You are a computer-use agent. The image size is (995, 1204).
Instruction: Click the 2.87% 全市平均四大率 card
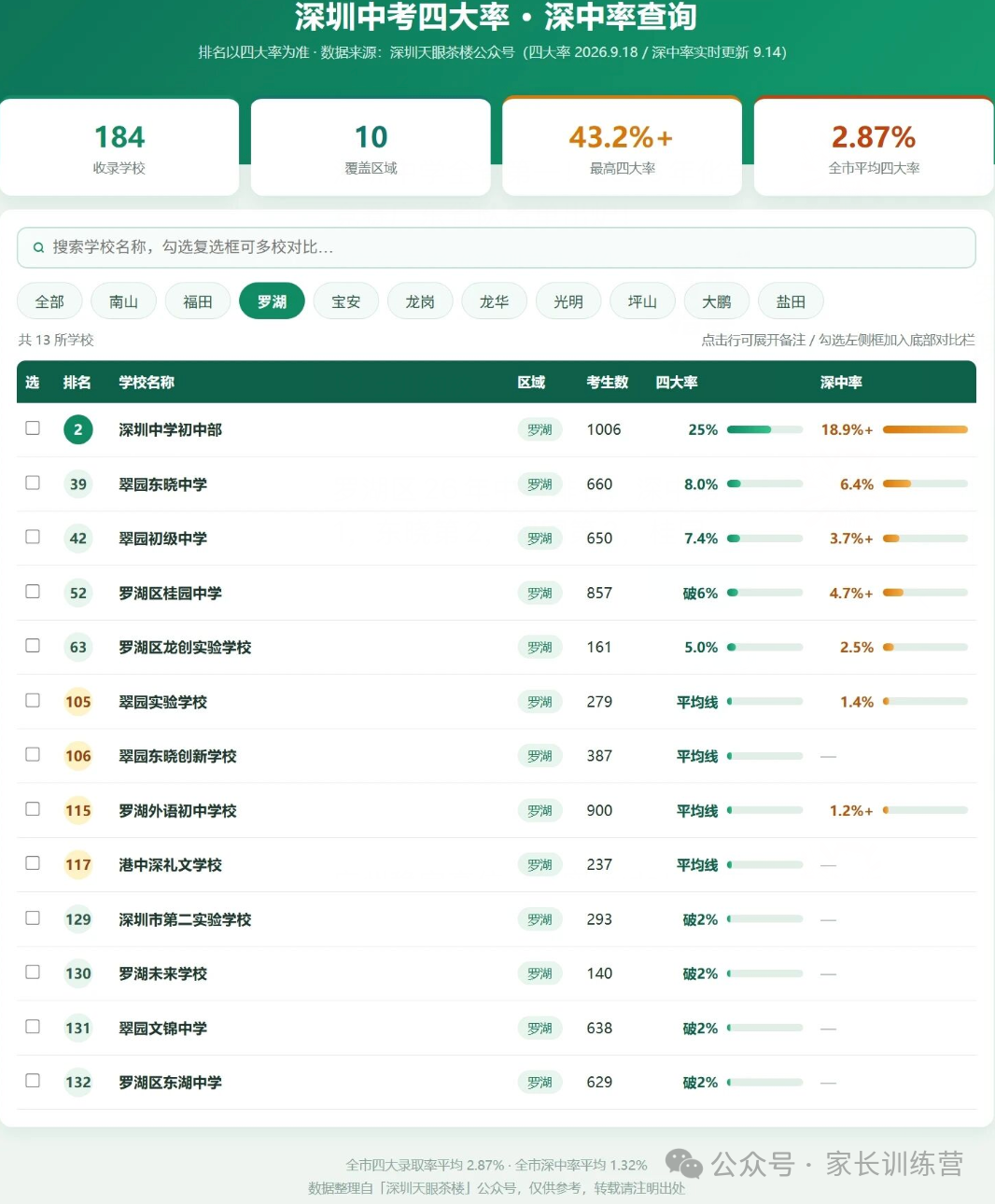click(874, 147)
